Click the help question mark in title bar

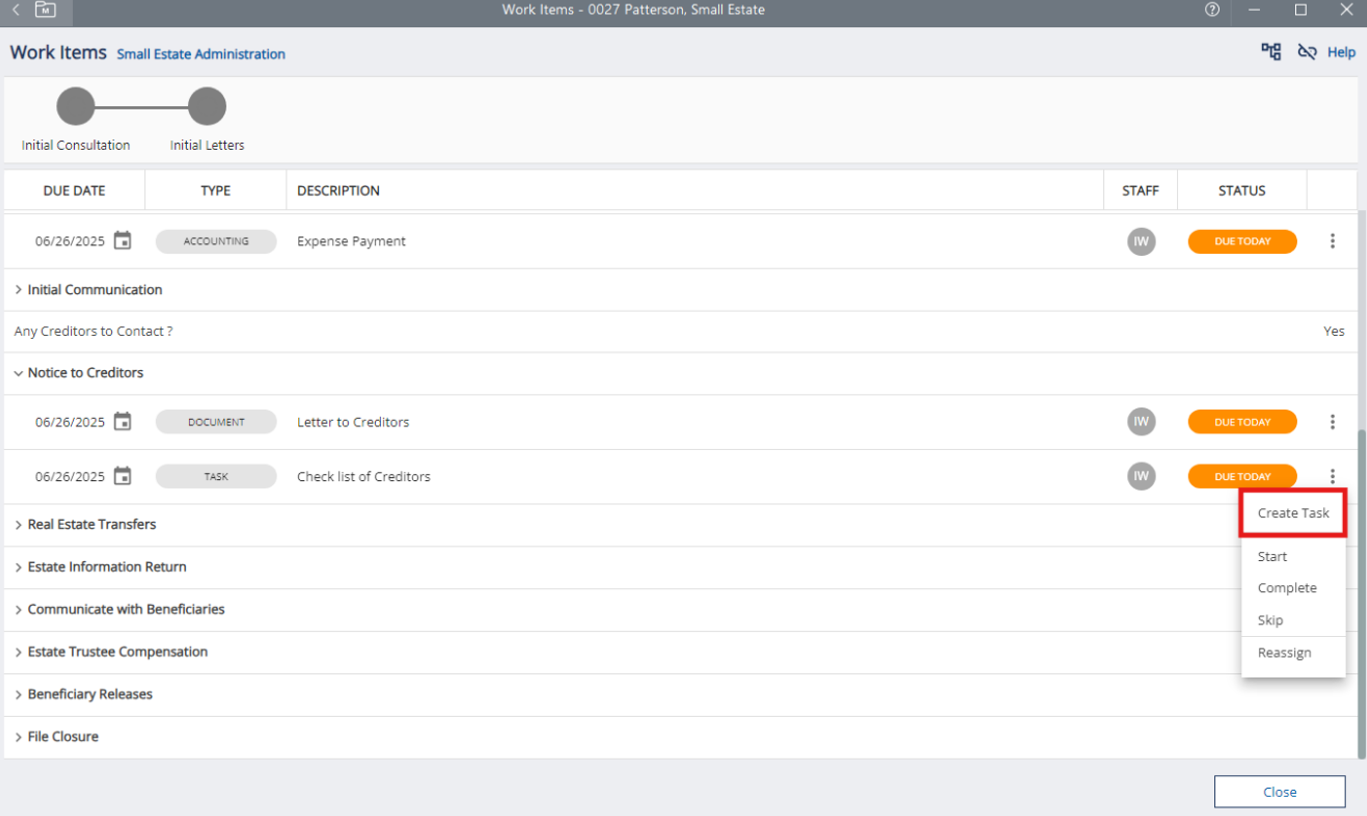[x=1212, y=10]
